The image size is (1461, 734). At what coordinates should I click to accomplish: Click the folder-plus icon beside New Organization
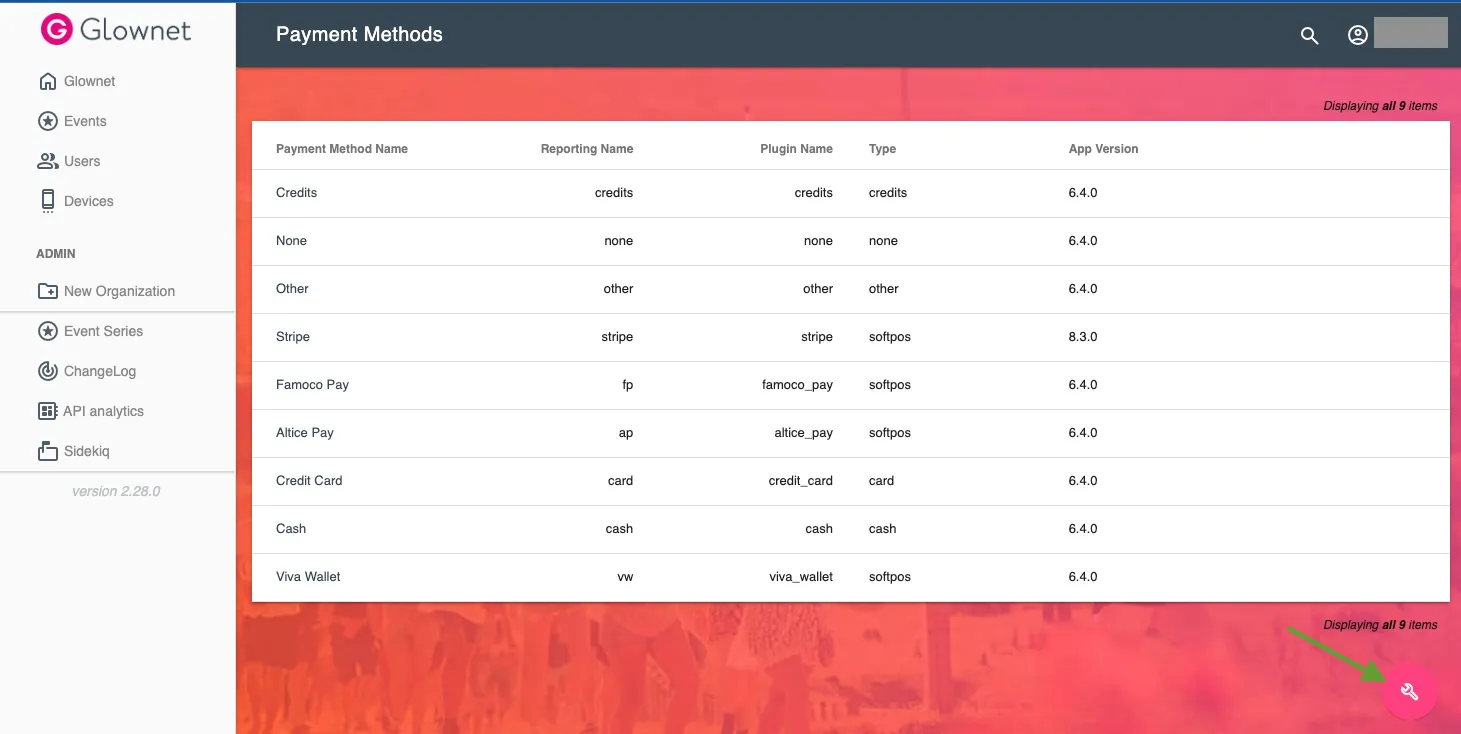click(x=47, y=291)
